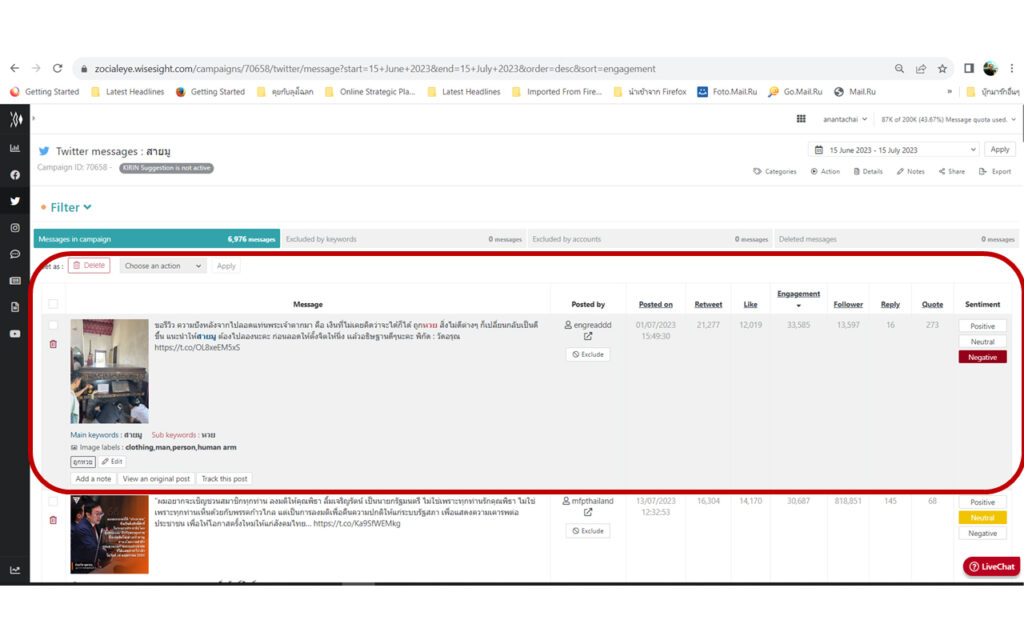The image size is (1024, 640).
Task: Share this page via the address bar share icon
Action: [x=921, y=69]
